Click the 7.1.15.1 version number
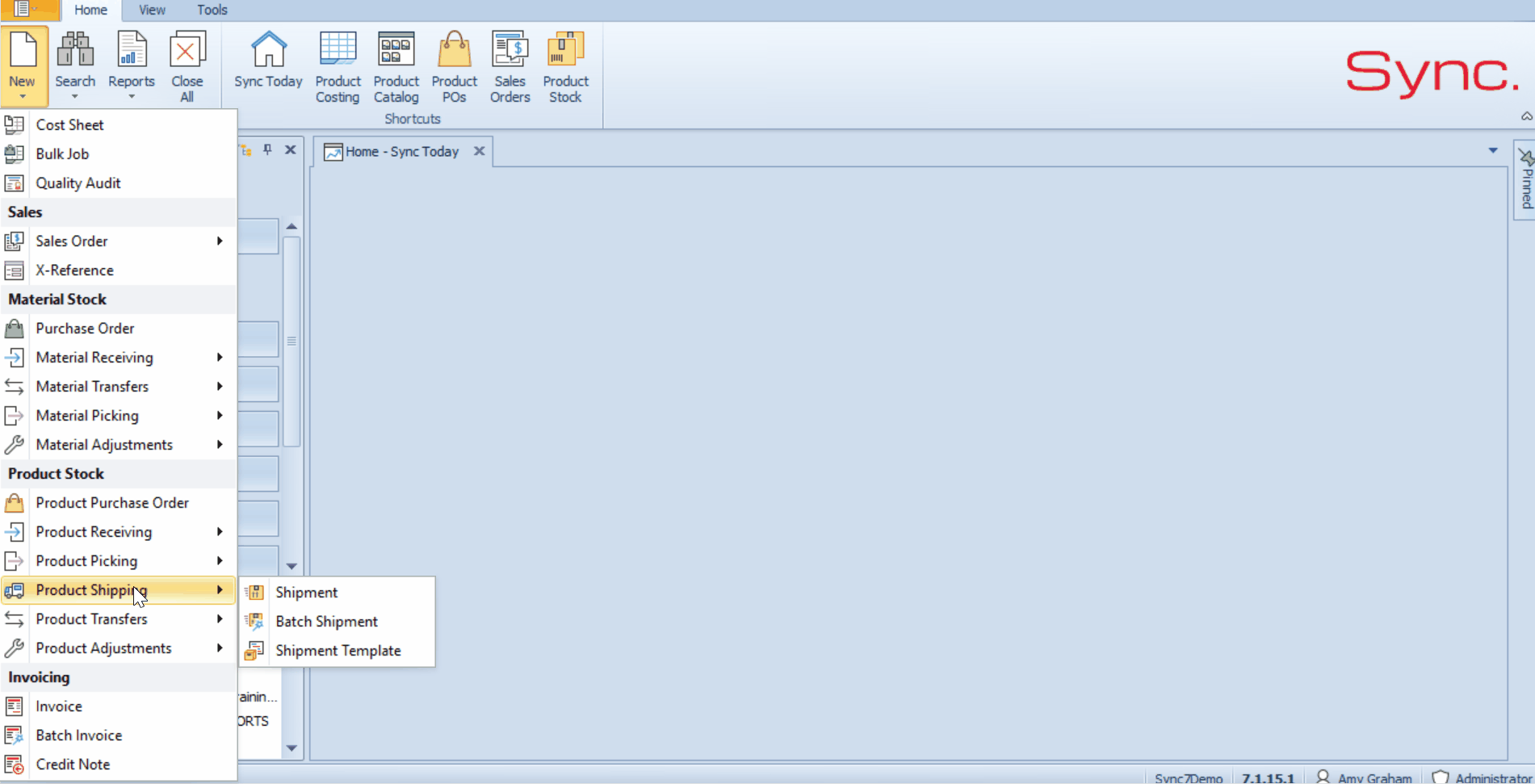Screen dimensions: 1535x784 (1268, 778)
